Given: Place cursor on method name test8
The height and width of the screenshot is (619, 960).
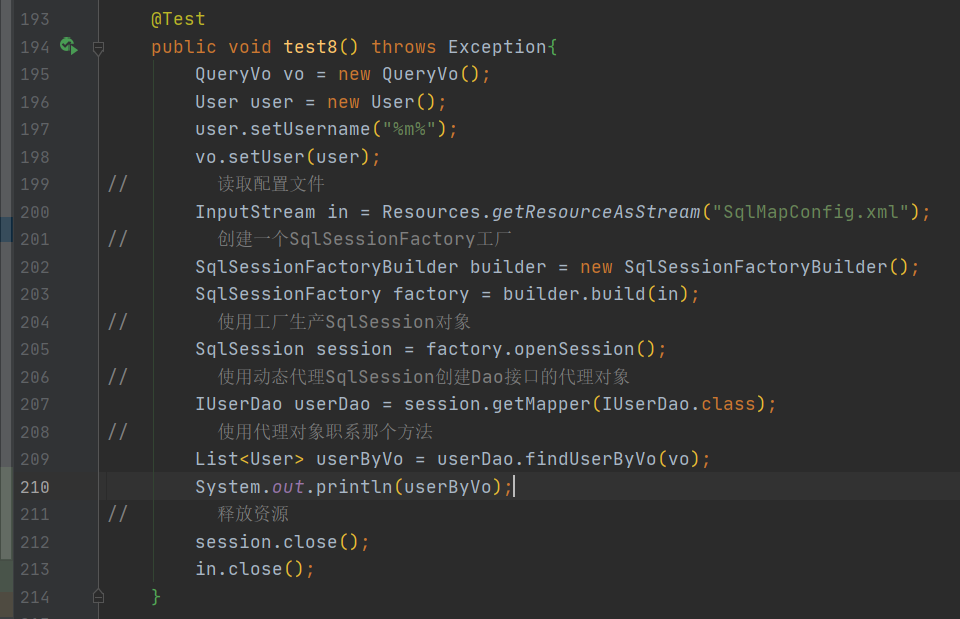Looking at the screenshot, I should pos(310,47).
